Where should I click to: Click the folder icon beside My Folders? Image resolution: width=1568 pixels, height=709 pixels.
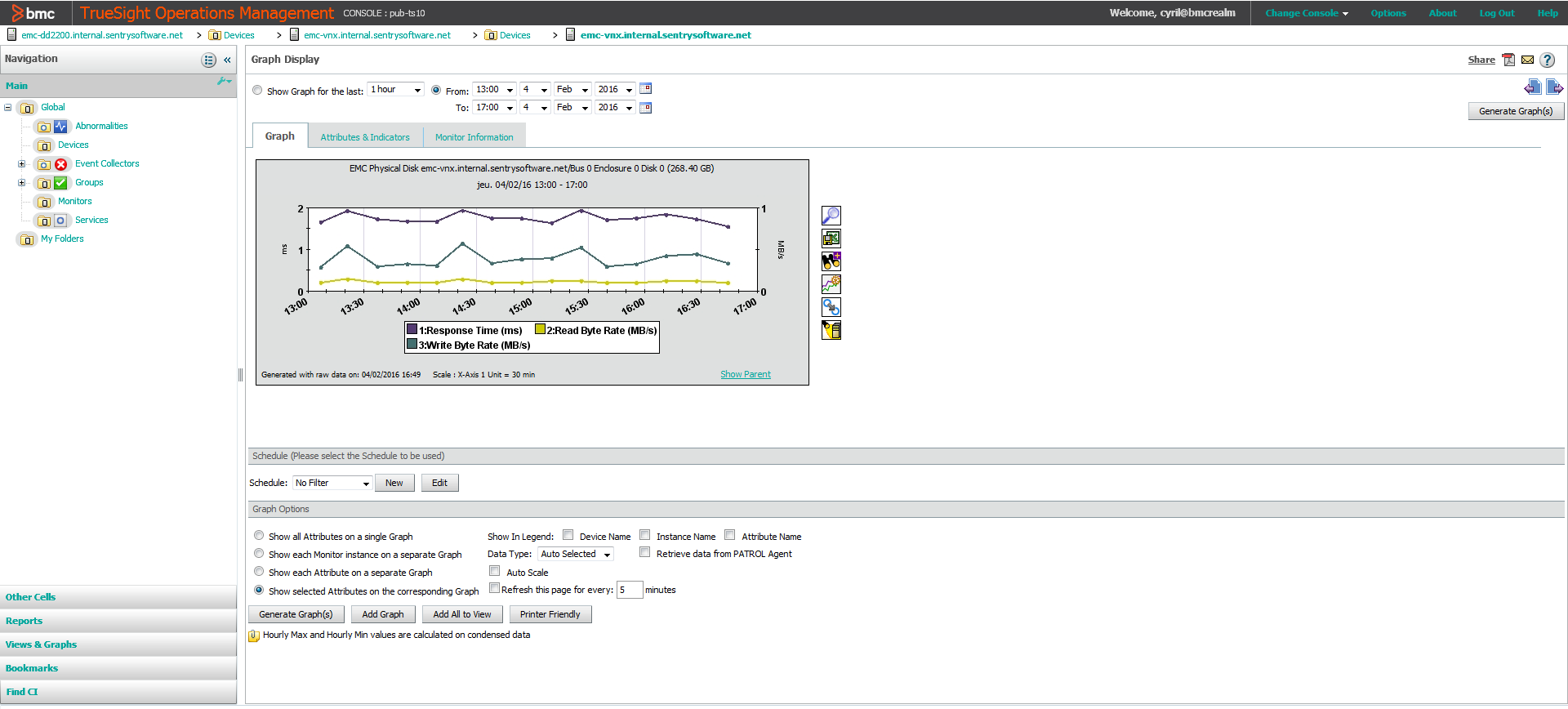click(x=27, y=239)
